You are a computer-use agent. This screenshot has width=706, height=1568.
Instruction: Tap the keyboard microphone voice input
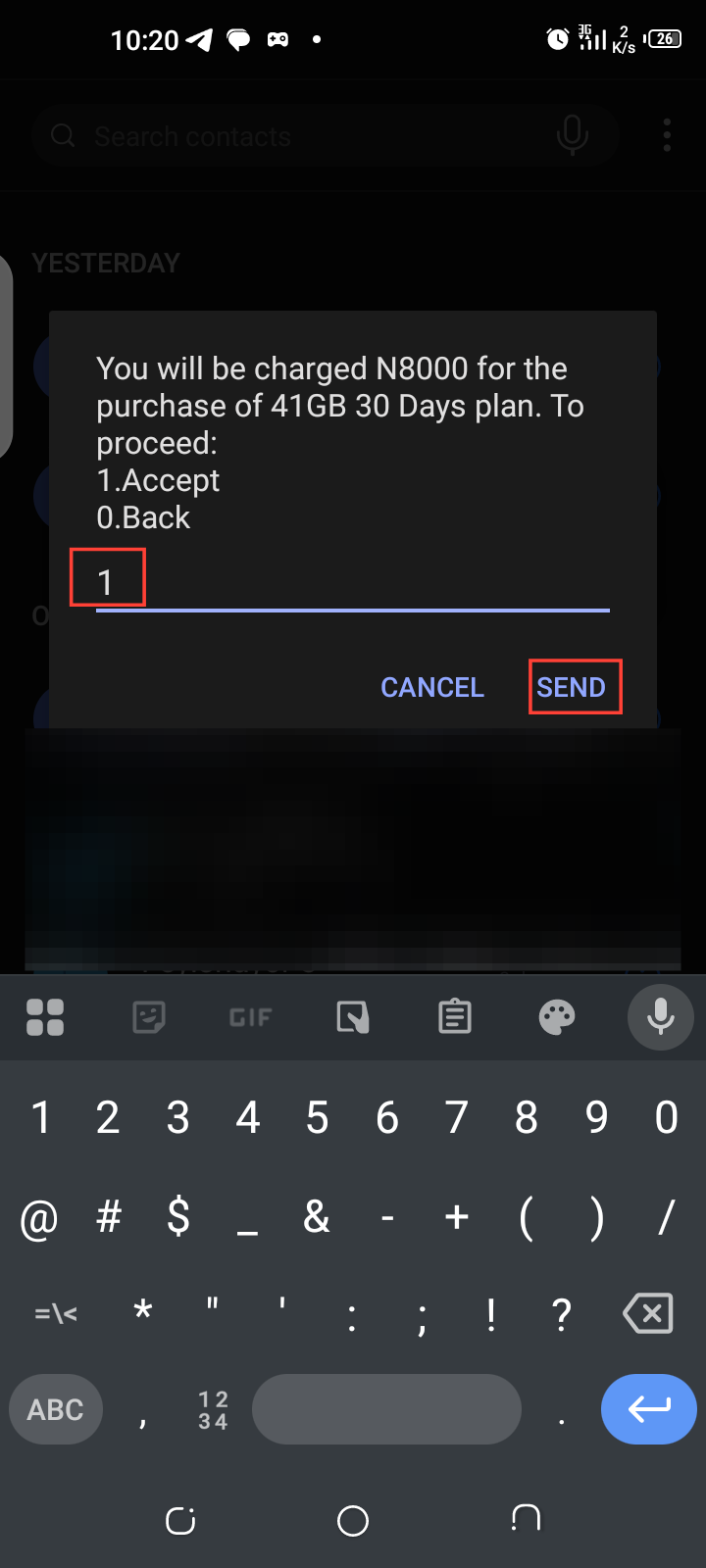(661, 1017)
